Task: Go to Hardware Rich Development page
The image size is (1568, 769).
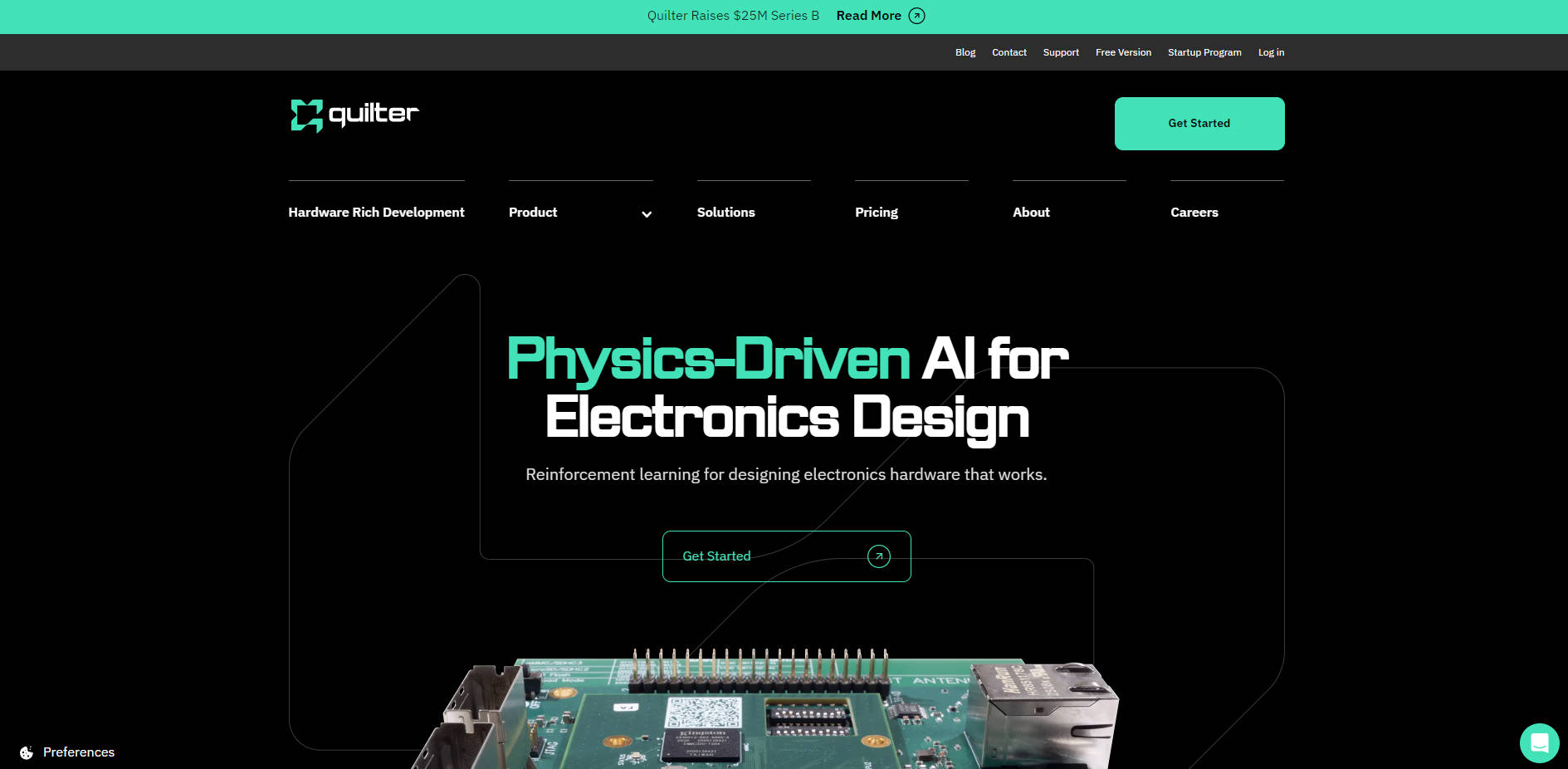Action: coord(376,213)
